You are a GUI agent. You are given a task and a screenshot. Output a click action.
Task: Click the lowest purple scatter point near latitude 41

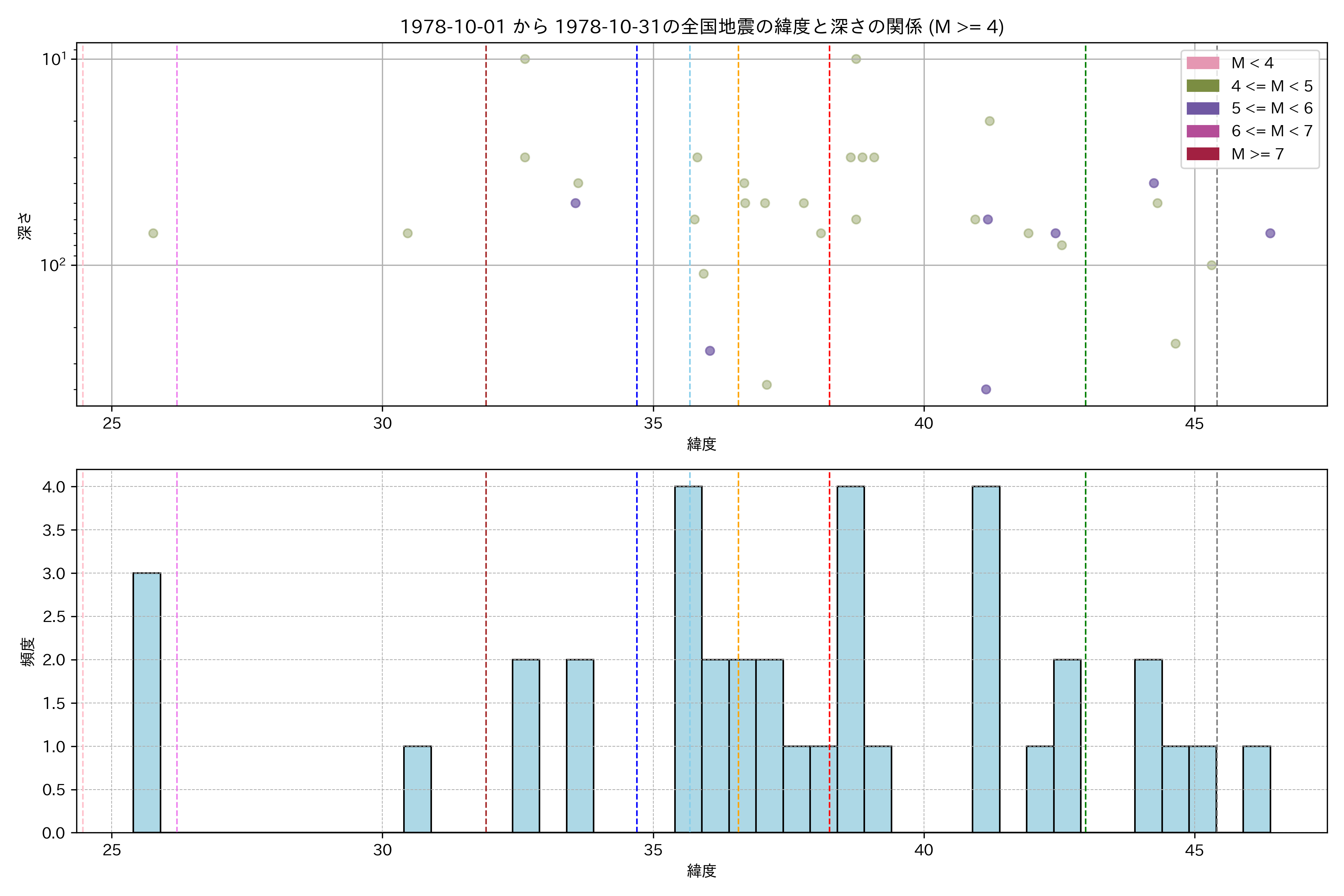tap(986, 389)
